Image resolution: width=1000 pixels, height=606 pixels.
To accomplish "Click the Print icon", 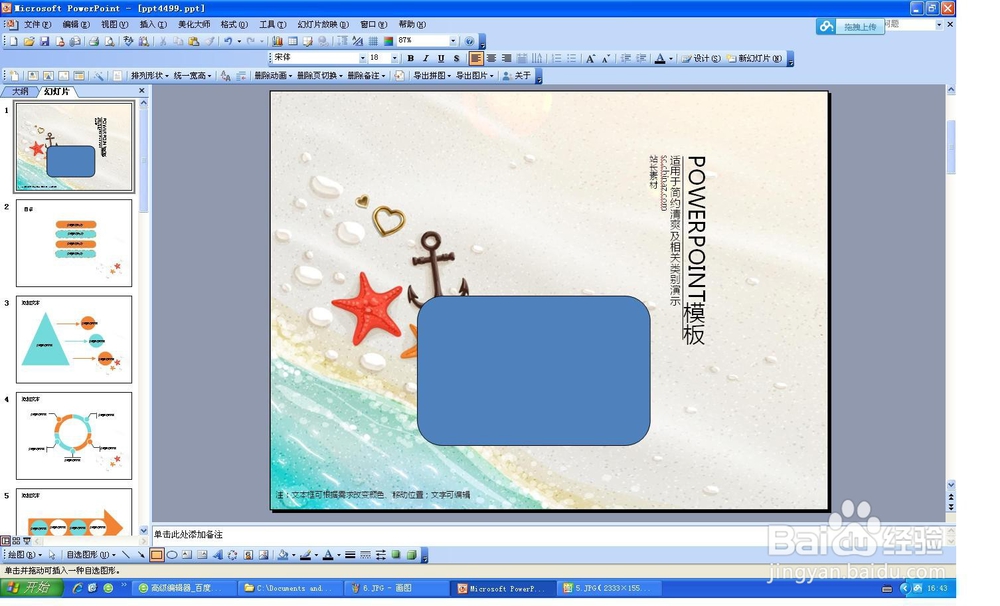I will point(94,41).
